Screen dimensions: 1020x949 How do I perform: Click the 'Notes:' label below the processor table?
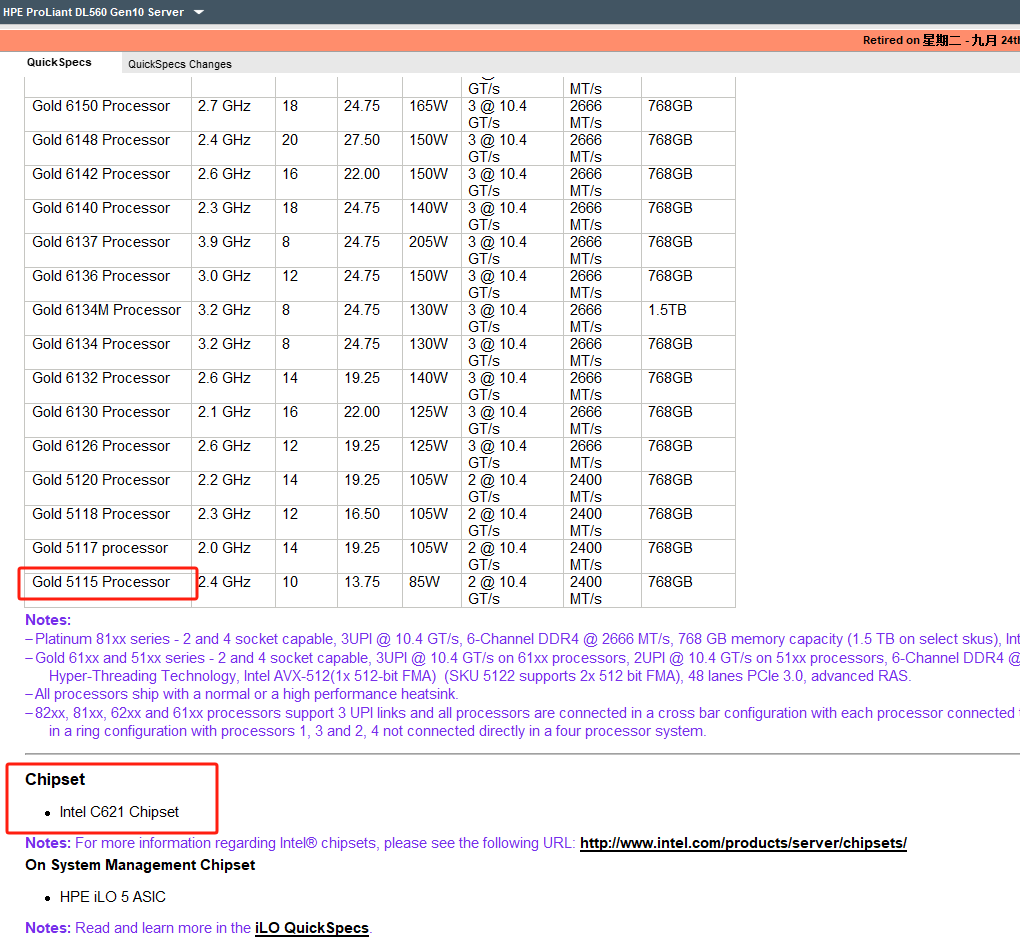[48, 620]
